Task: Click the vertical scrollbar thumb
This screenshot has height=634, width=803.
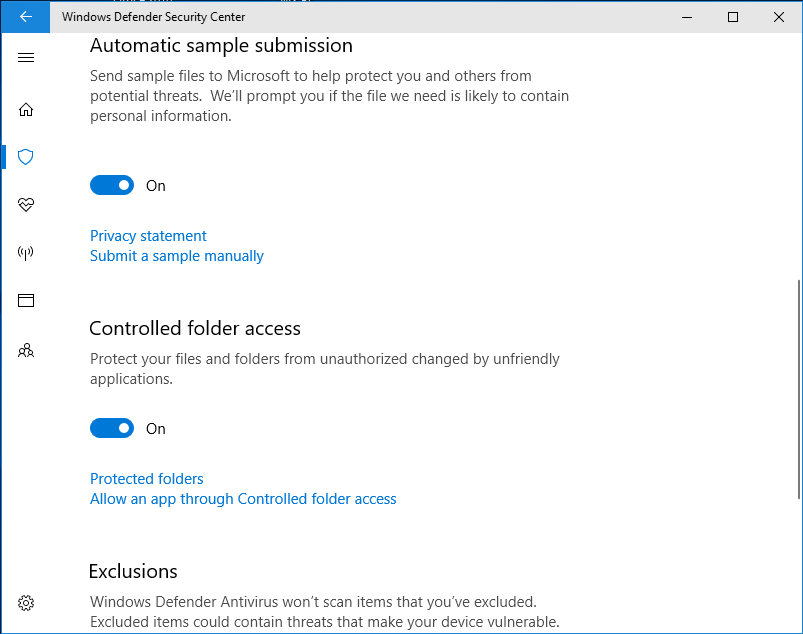Action: [799, 389]
